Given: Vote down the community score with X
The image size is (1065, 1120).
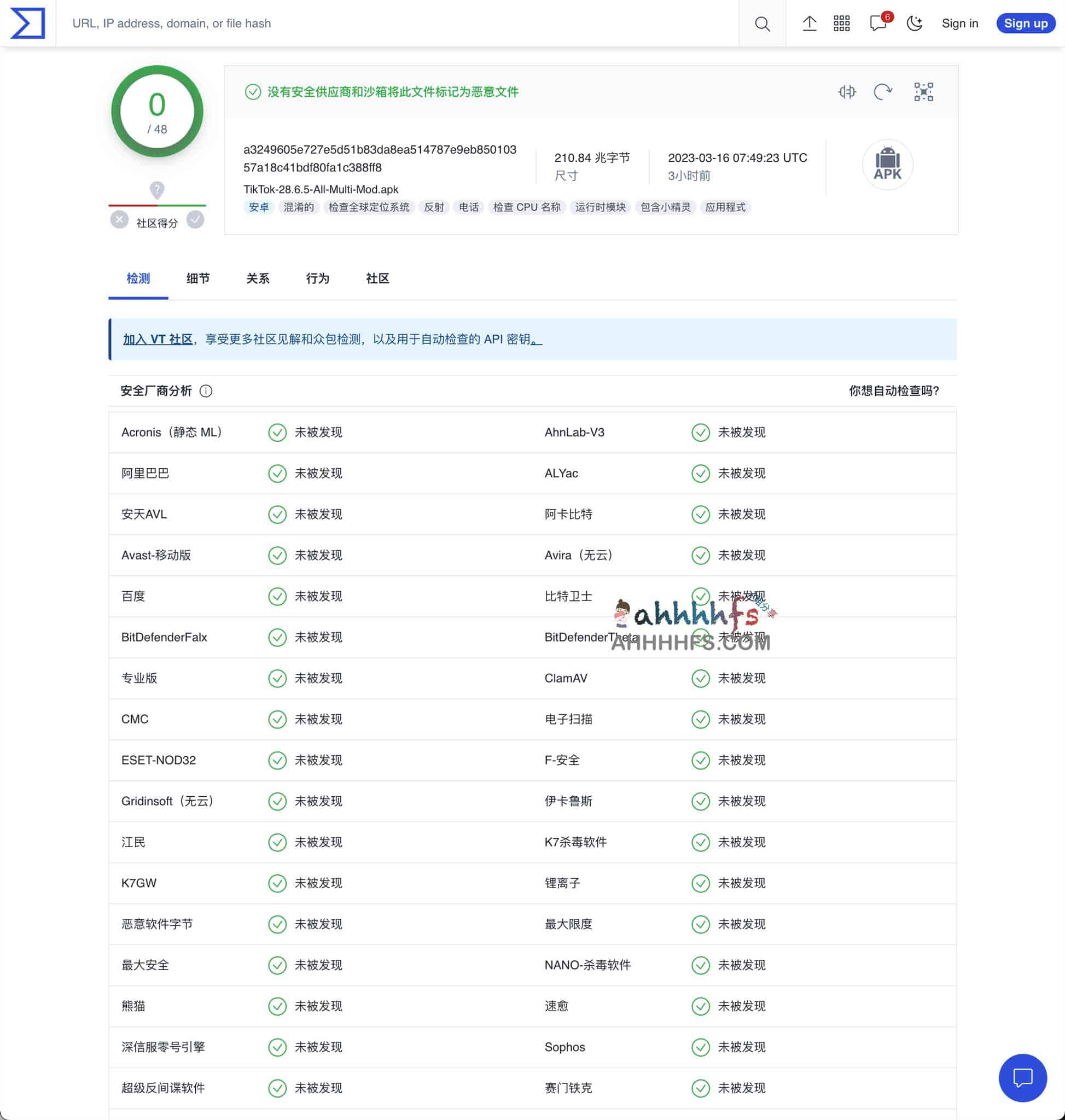Looking at the screenshot, I should pos(119,220).
